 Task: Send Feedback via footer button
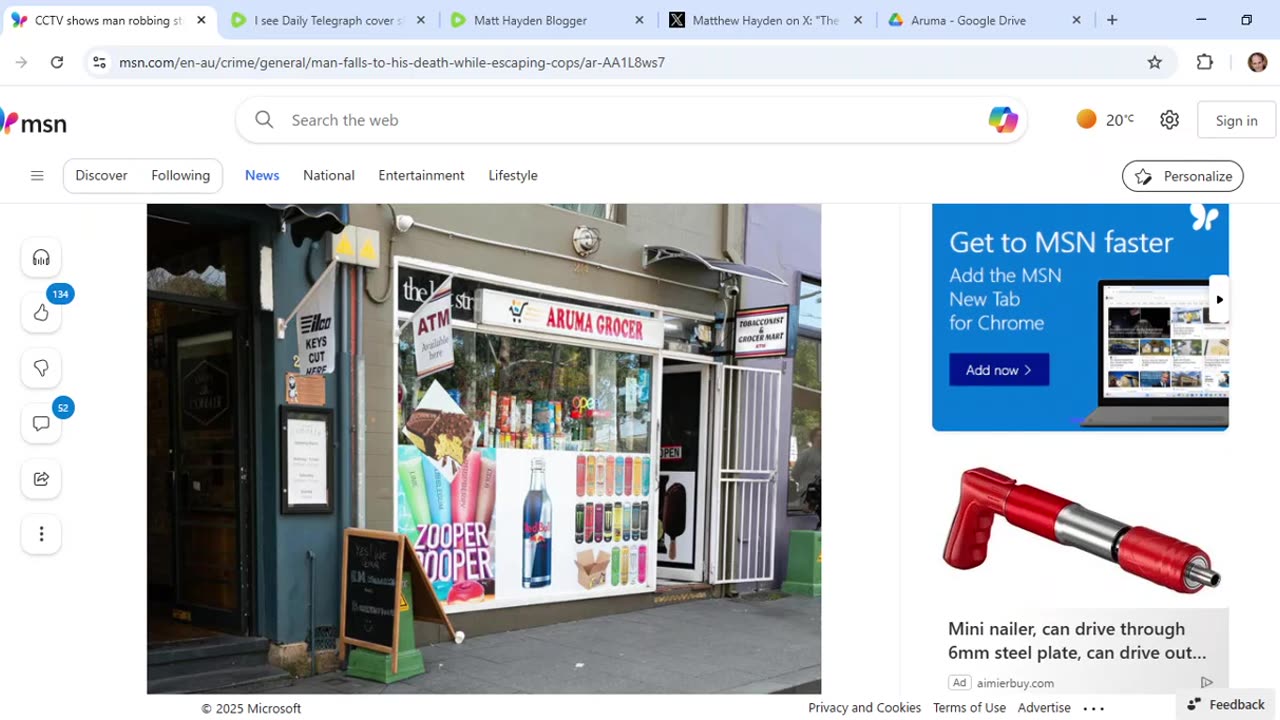pos(1226,704)
